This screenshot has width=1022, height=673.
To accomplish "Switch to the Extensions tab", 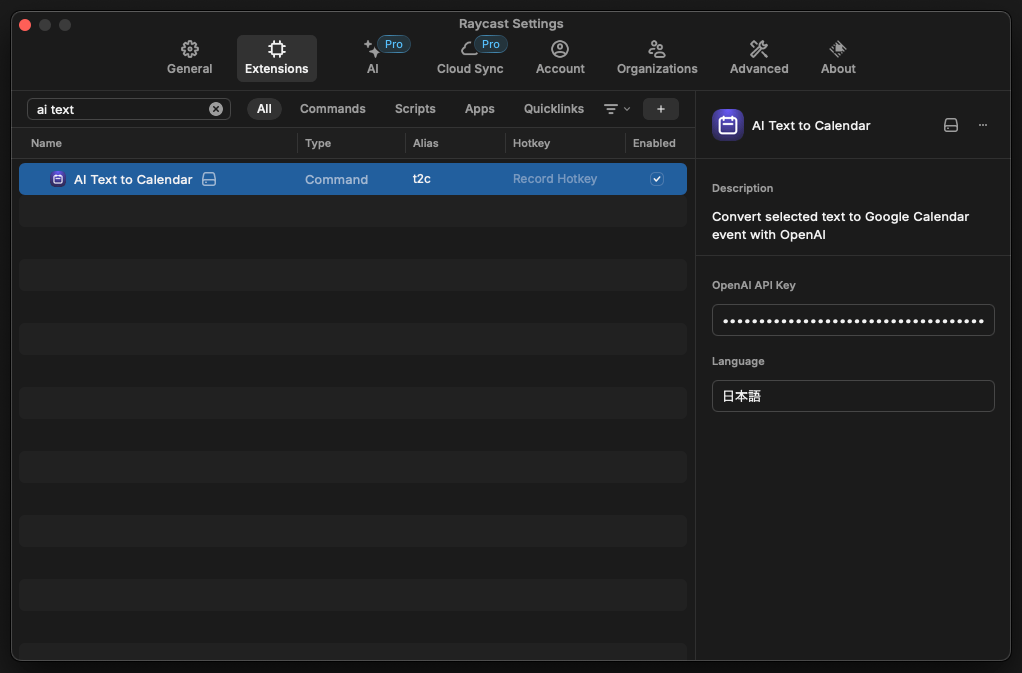I will point(276,58).
